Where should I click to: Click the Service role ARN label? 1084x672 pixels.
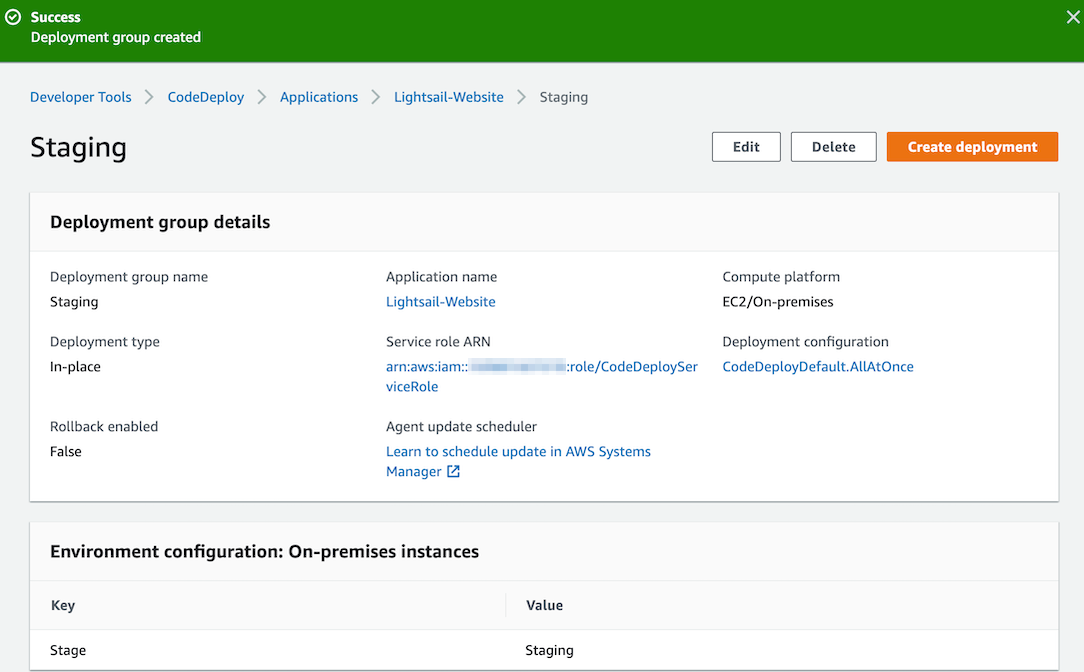pyautogui.click(x=438, y=342)
